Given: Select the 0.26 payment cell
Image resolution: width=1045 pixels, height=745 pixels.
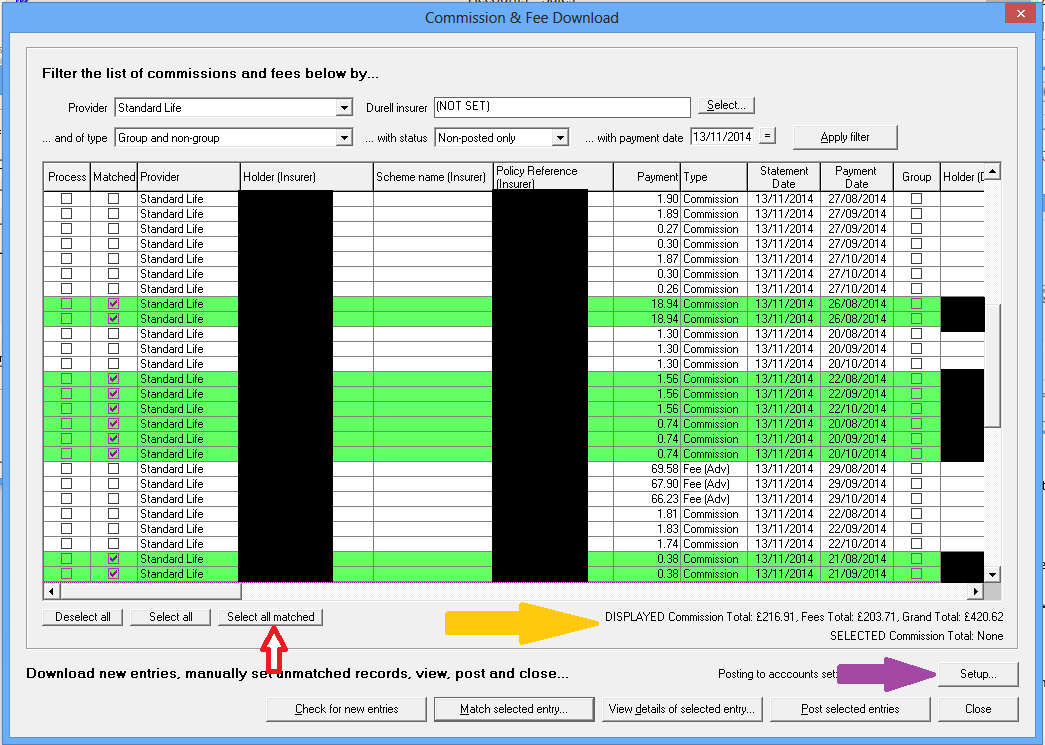Looking at the screenshot, I should pos(647,289).
